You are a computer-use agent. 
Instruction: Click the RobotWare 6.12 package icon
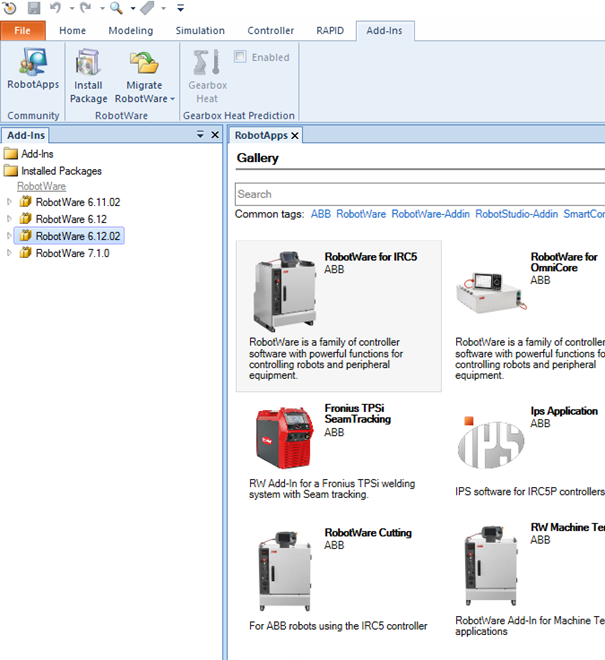coord(26,219)
